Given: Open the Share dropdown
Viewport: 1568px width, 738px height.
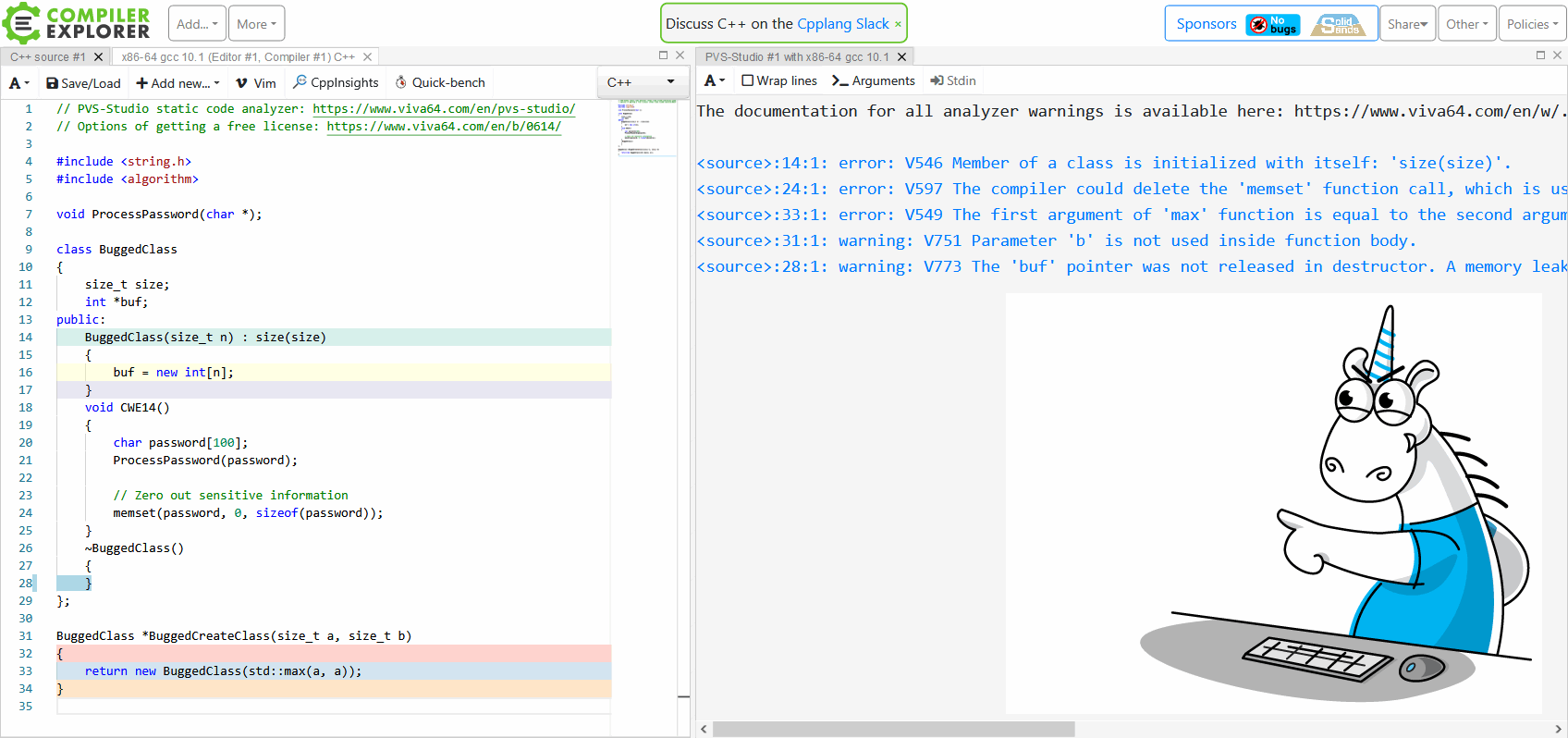Looking at the screenshot, I should click(x=1407, y=24).
